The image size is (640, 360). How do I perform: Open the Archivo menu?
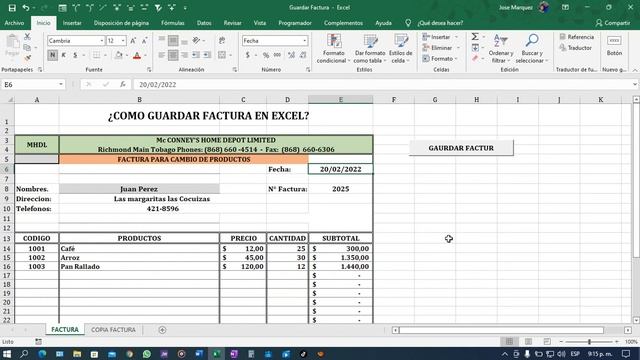14,23
